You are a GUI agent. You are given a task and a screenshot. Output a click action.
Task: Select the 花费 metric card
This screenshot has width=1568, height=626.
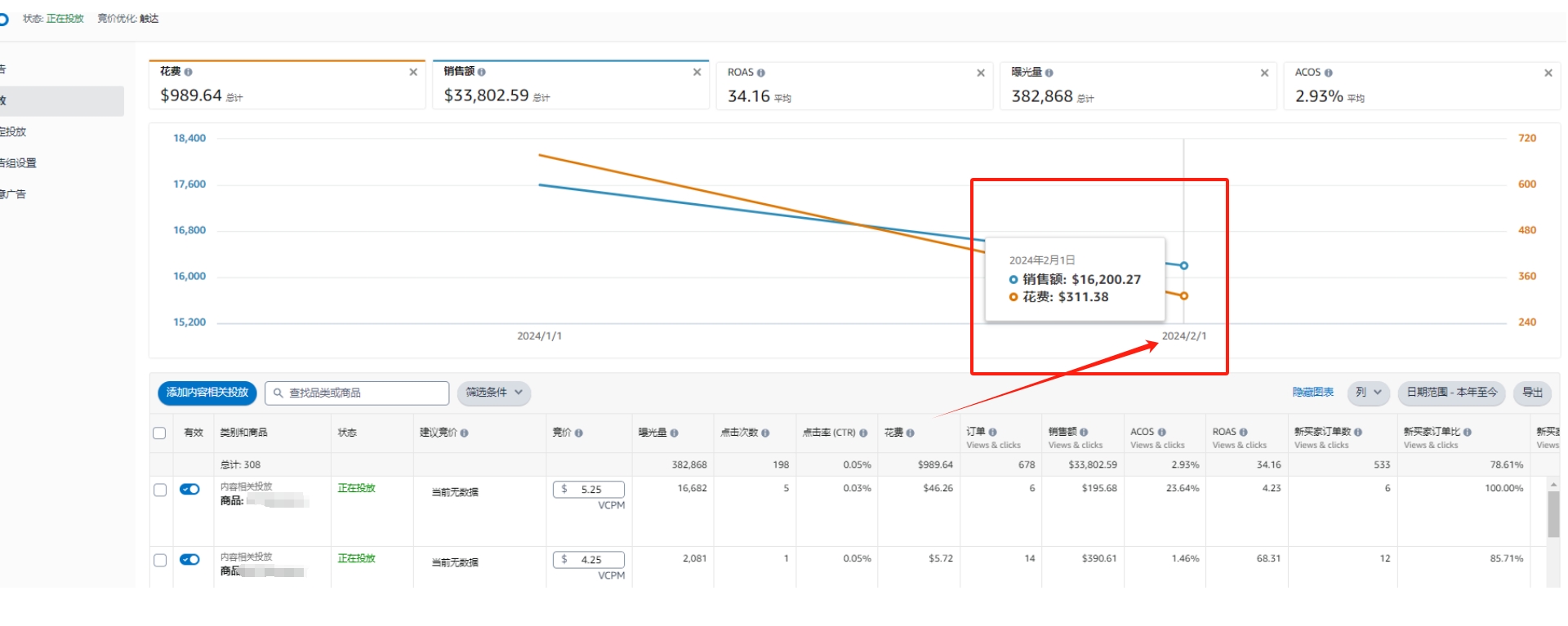click(287, 84)
